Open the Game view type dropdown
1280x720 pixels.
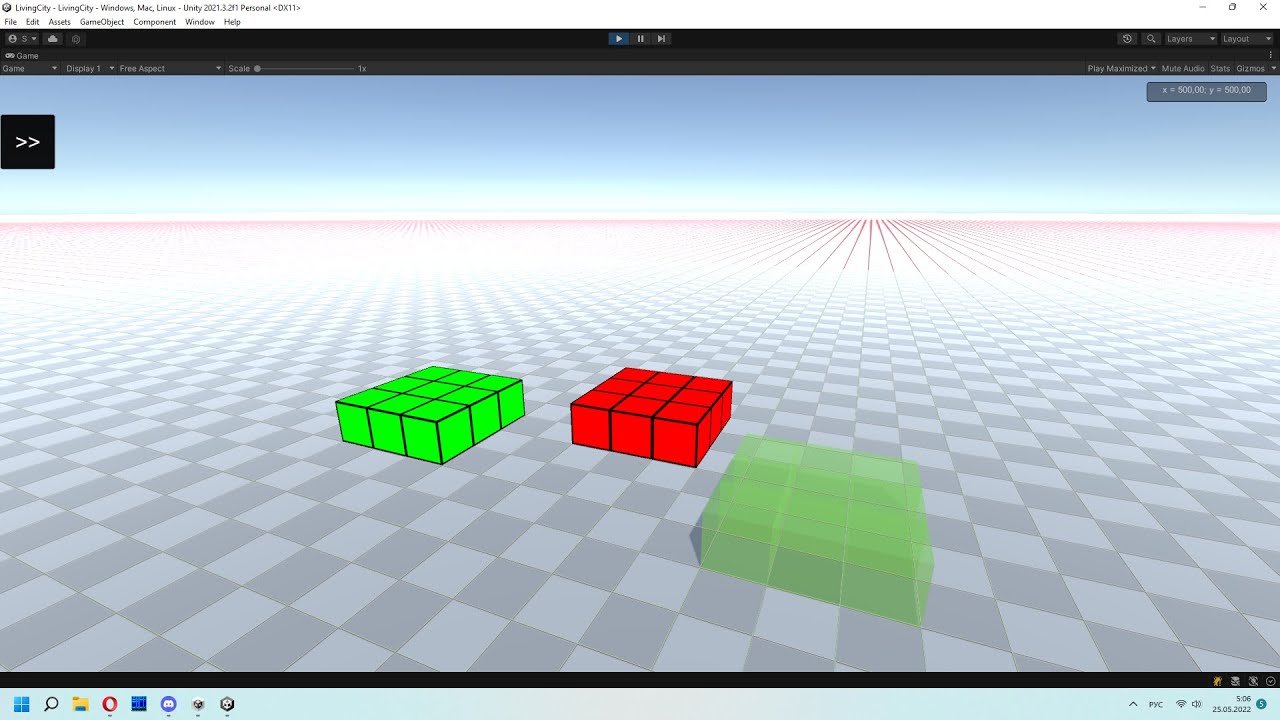coord(30,69)
